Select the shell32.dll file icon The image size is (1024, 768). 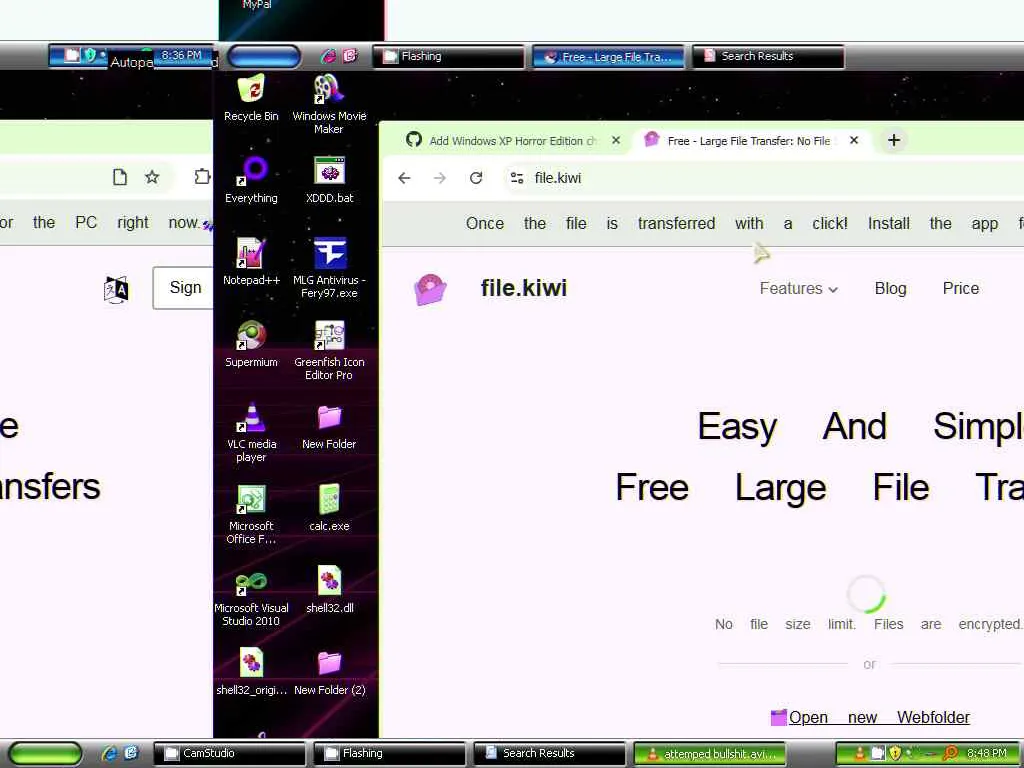pos(329,590)
